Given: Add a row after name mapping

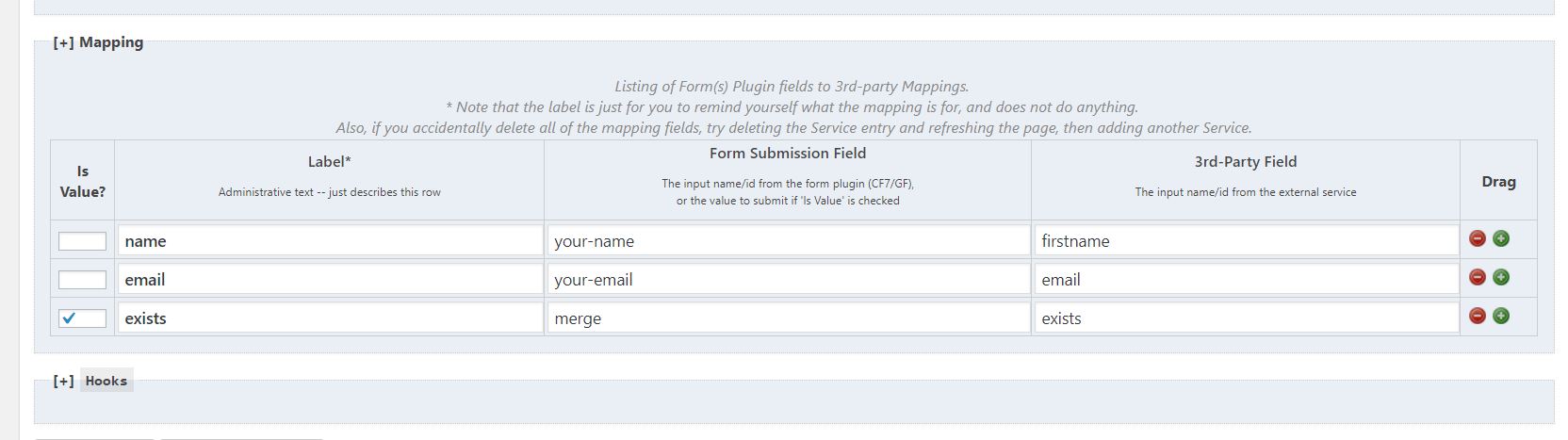Looking at the screenshot, I should (x=1501, y=239).
